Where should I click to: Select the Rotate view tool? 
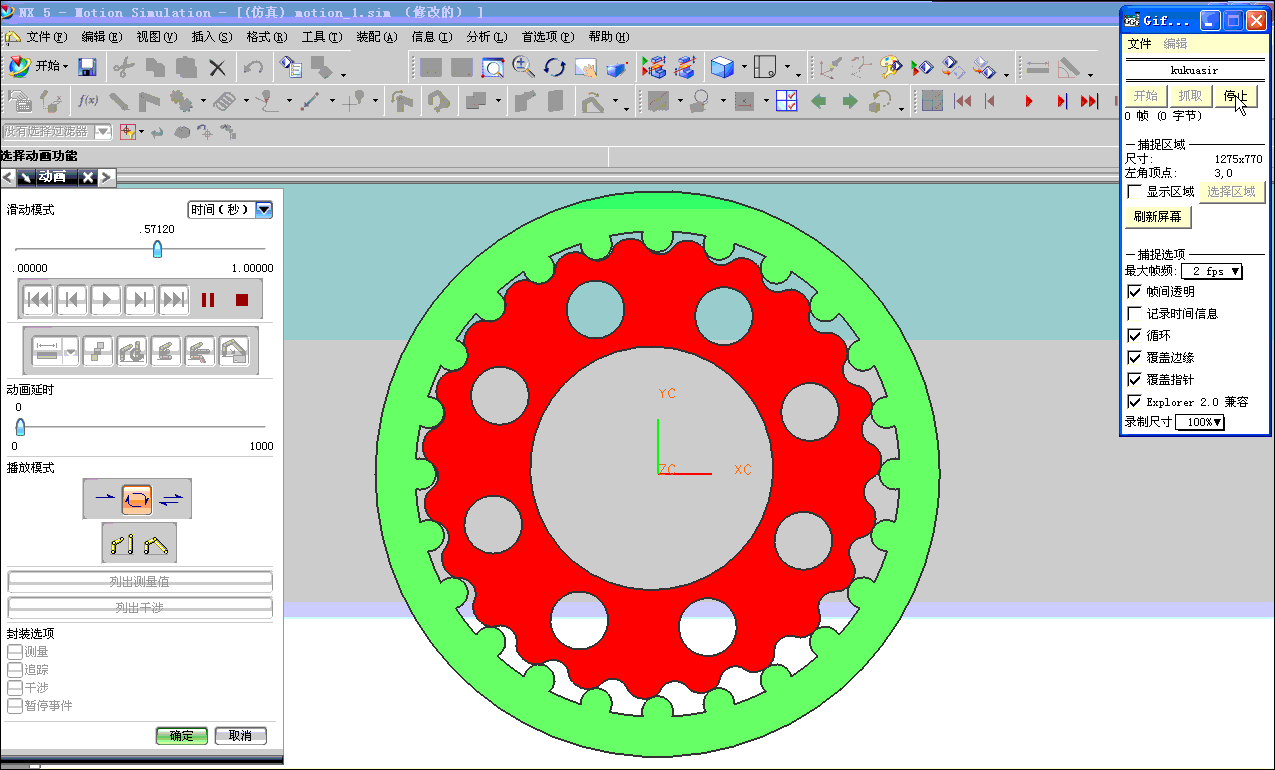pos(555,67)
